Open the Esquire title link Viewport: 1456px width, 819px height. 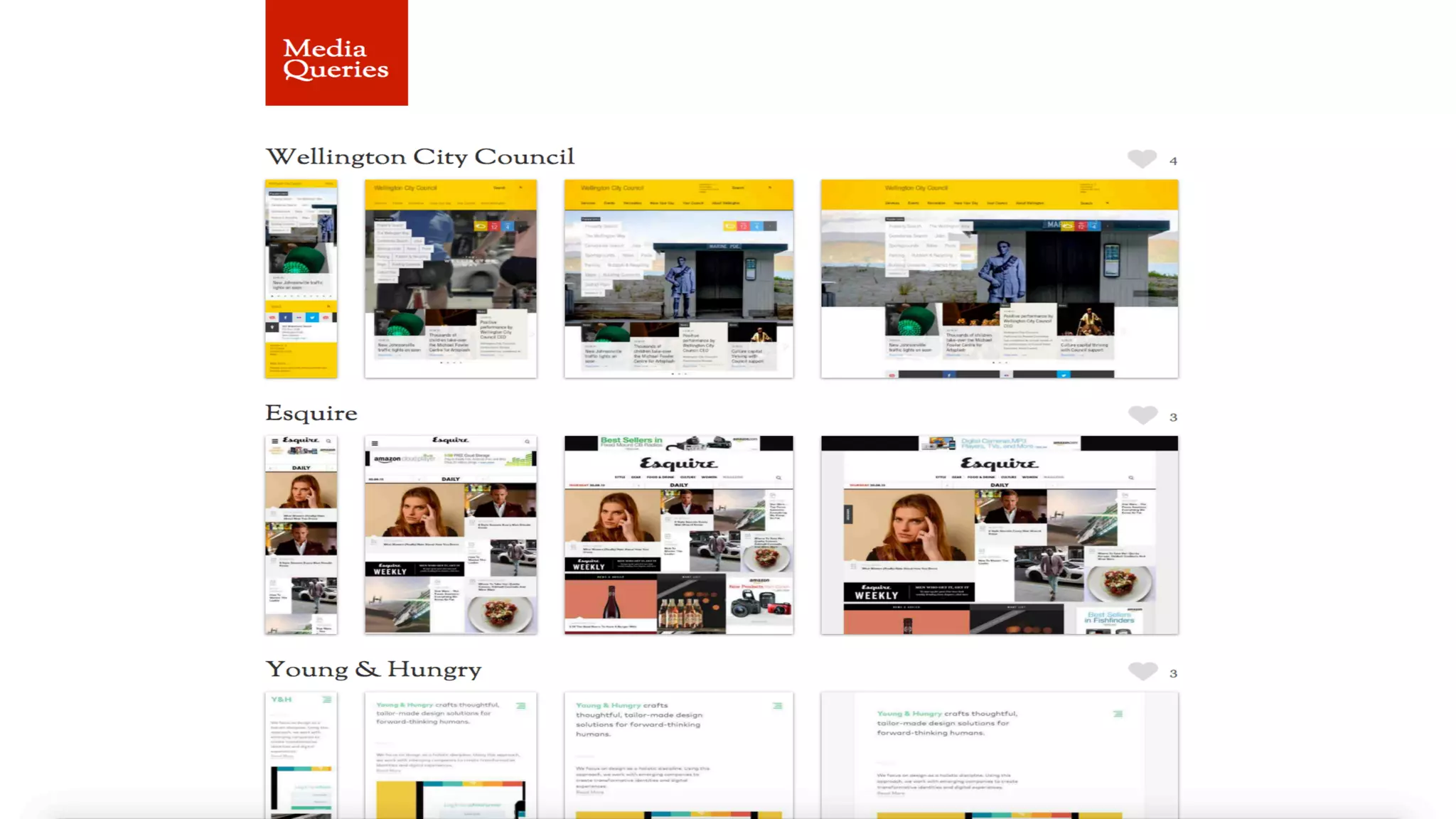[x=311, y=413]
